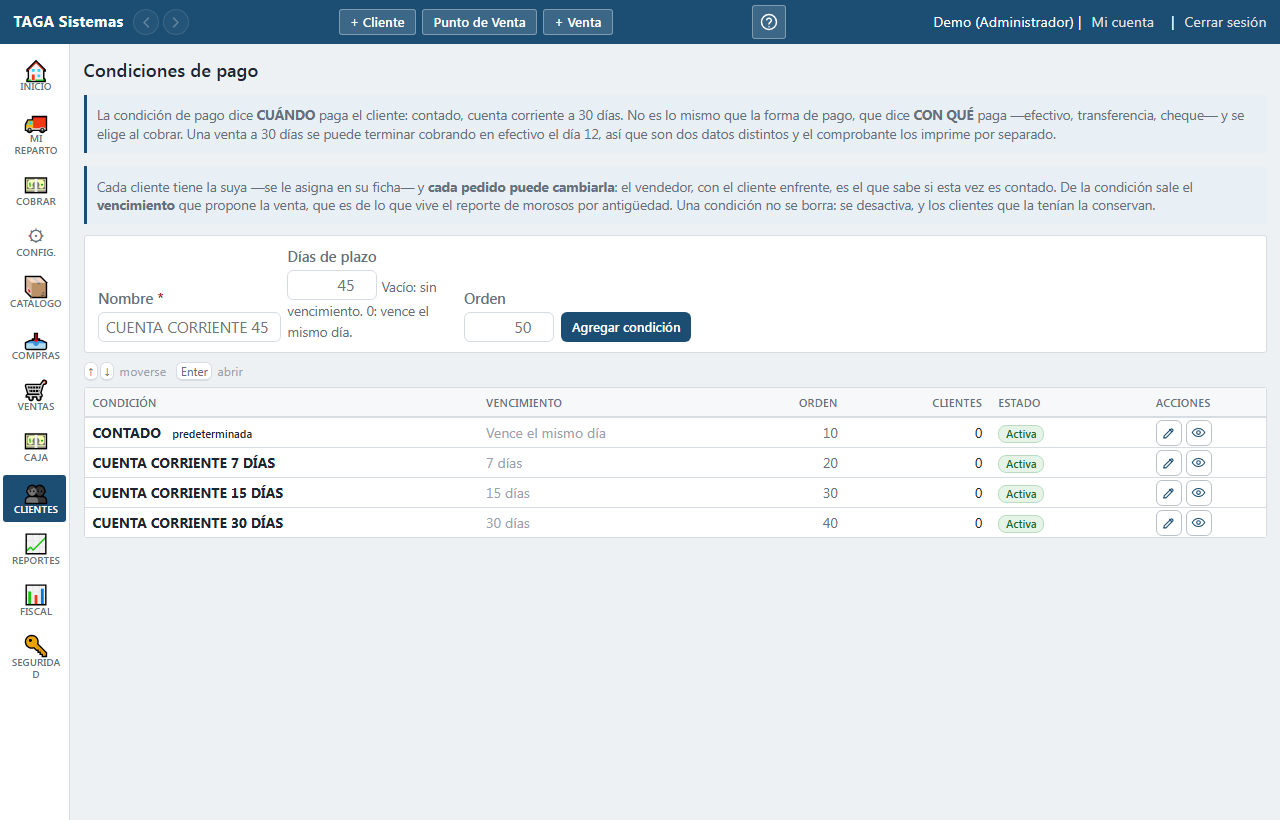Click 'Vence el mismo día' cell

click(x=546, y=433)
